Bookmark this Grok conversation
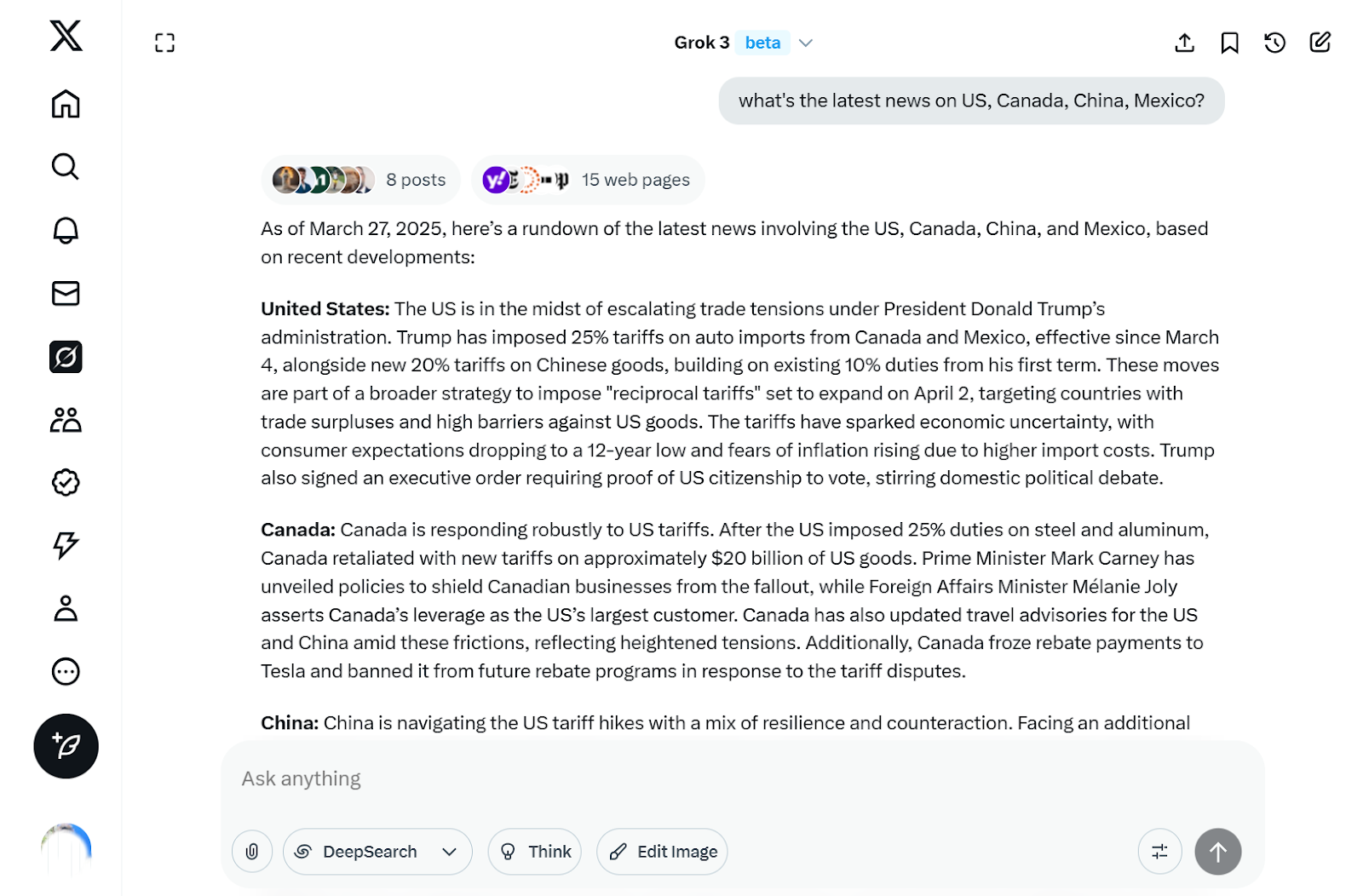 tap(1229, 43)
